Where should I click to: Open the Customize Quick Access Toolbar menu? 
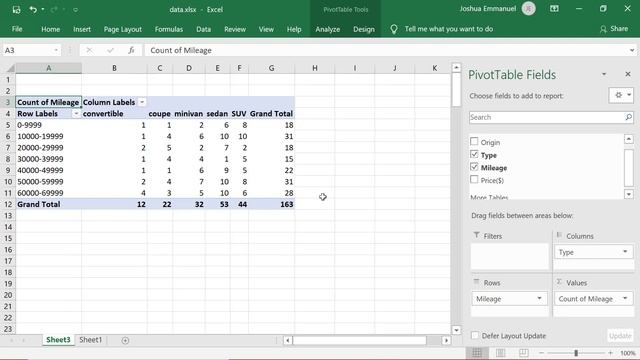coord(76,9)
